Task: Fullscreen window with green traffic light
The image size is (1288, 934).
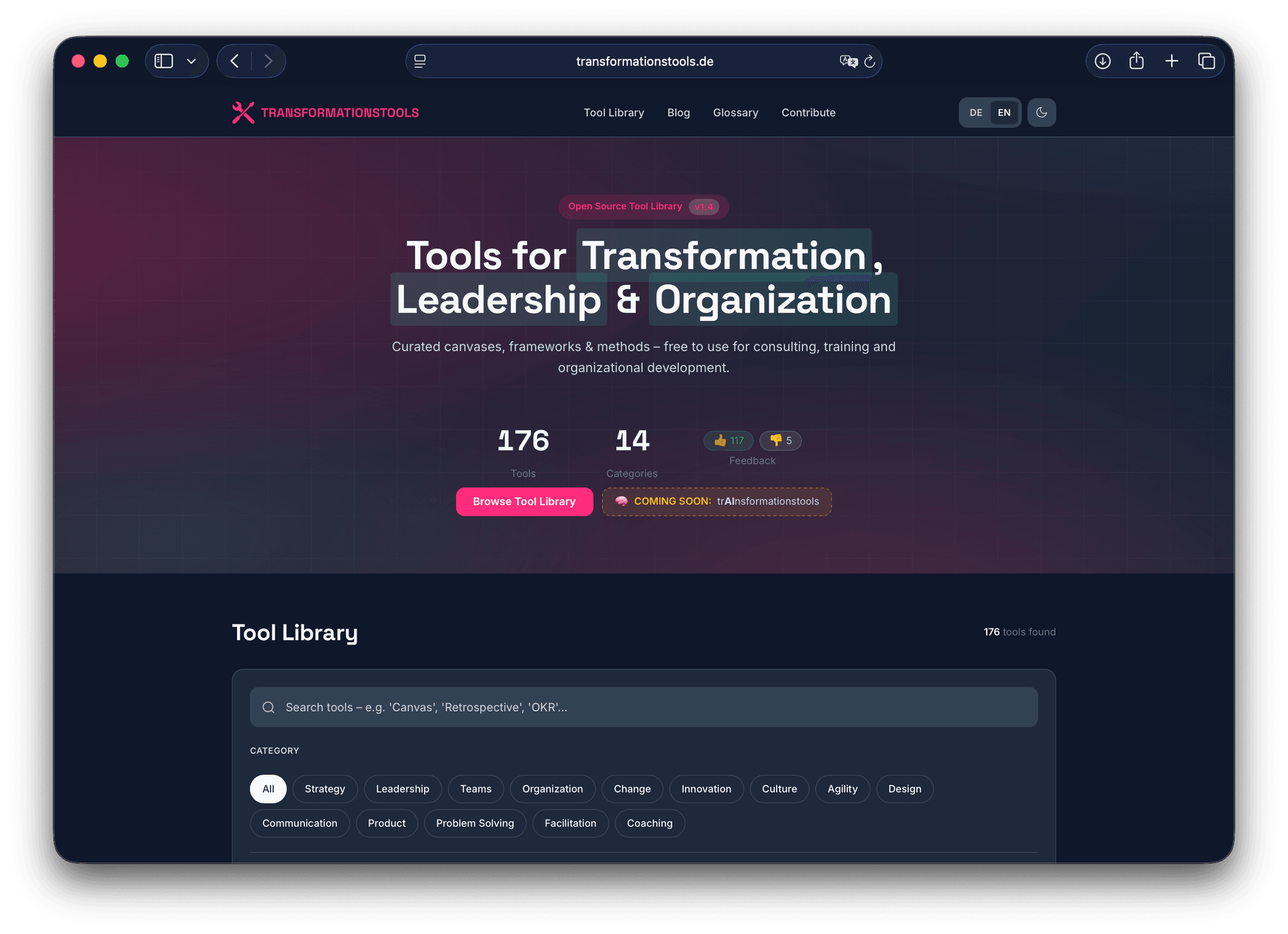Action: (122, 61)
